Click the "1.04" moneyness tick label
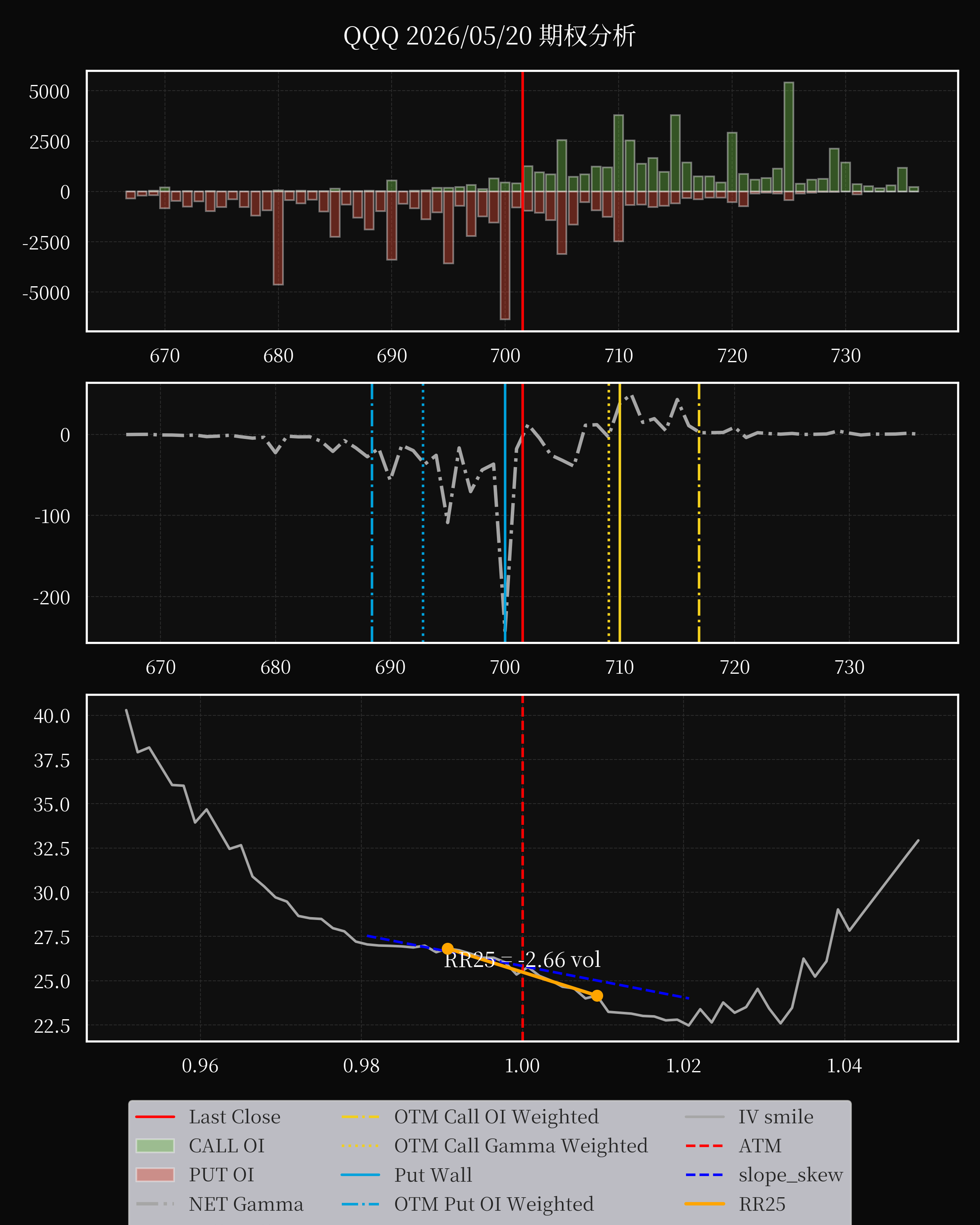Image resolution: width=980 pixels, height=1225 pixels. [x=844, y=1066]
